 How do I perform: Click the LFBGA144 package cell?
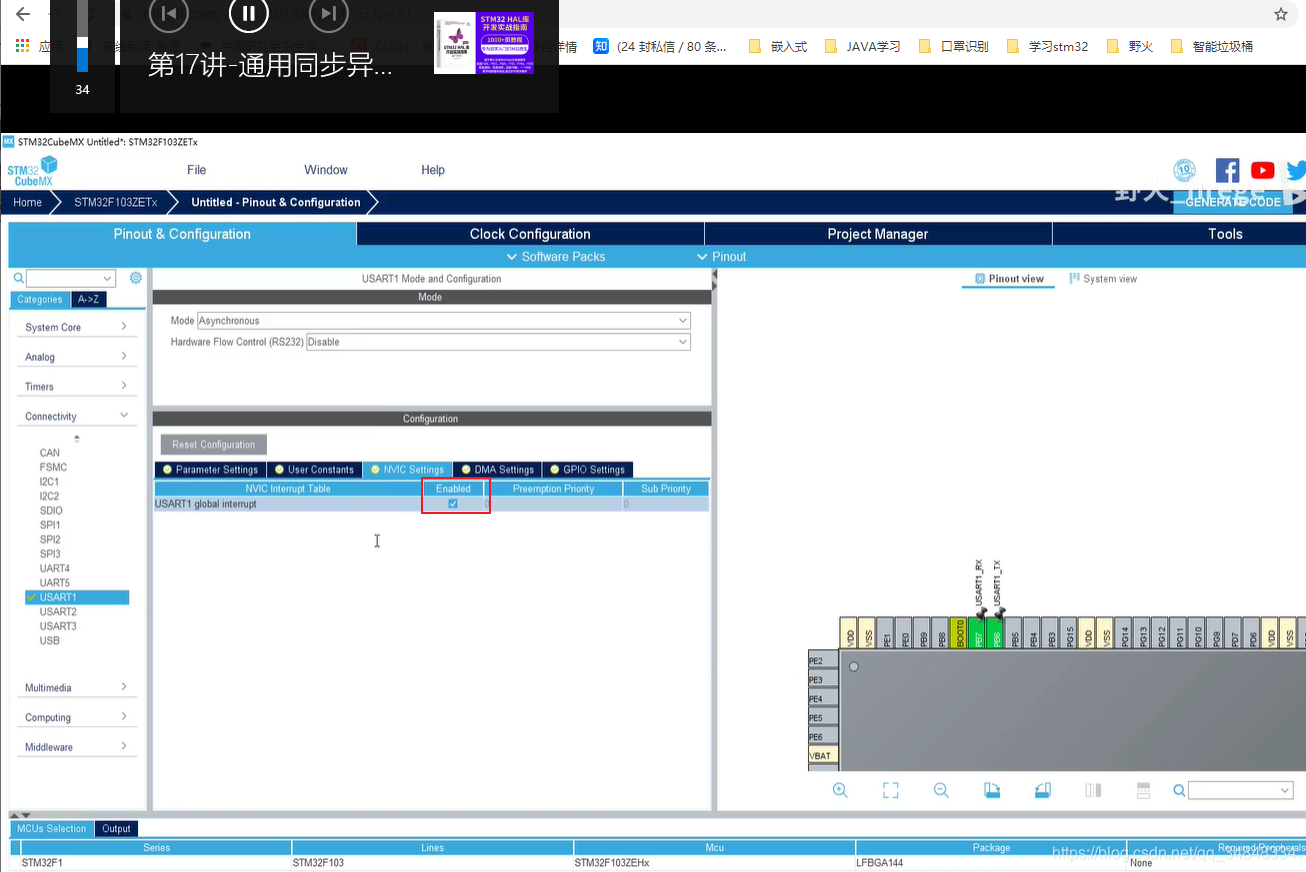(991, 862)
